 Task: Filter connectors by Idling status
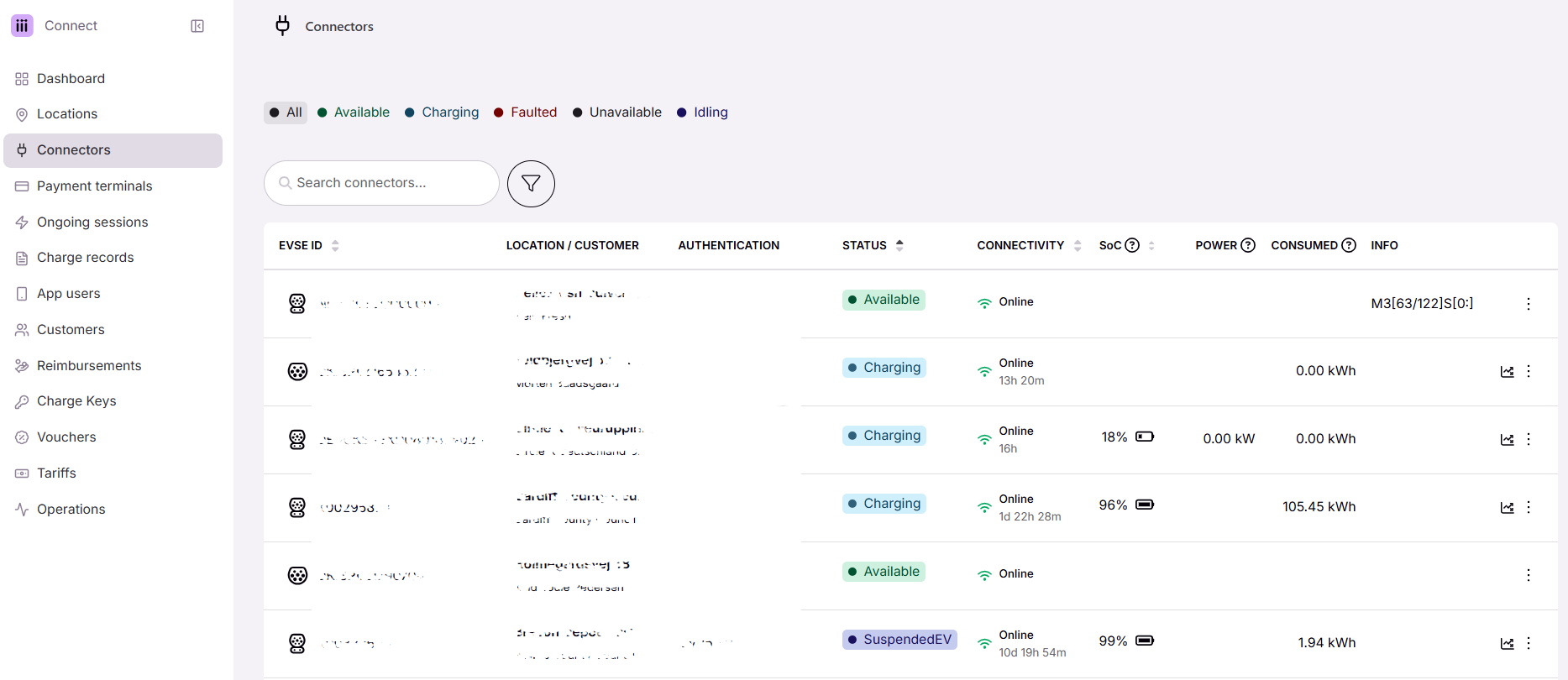coord(703,112)
